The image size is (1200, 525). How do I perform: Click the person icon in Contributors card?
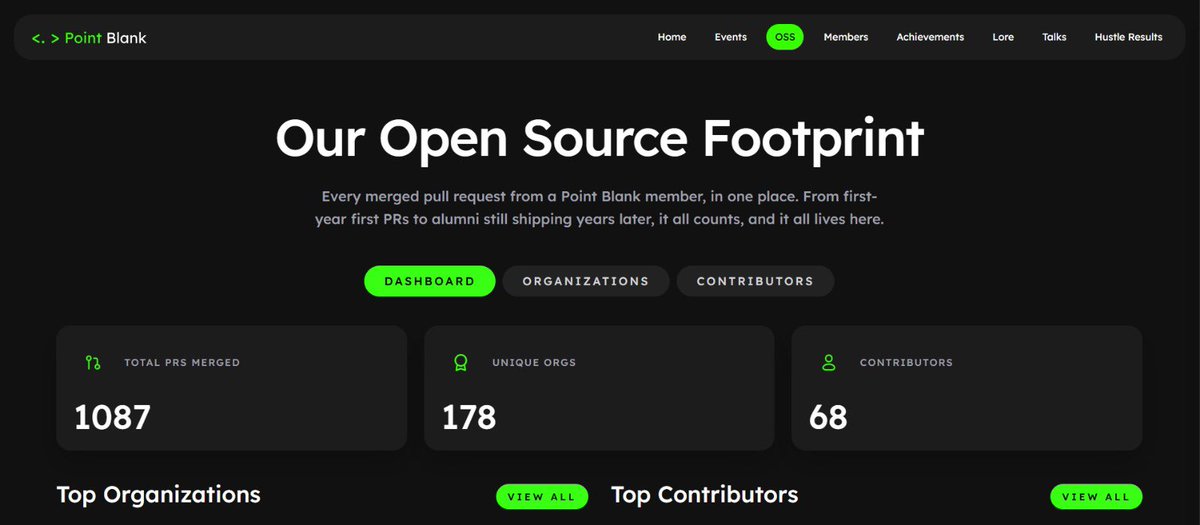pyautogui.click(x=828, y=362)
